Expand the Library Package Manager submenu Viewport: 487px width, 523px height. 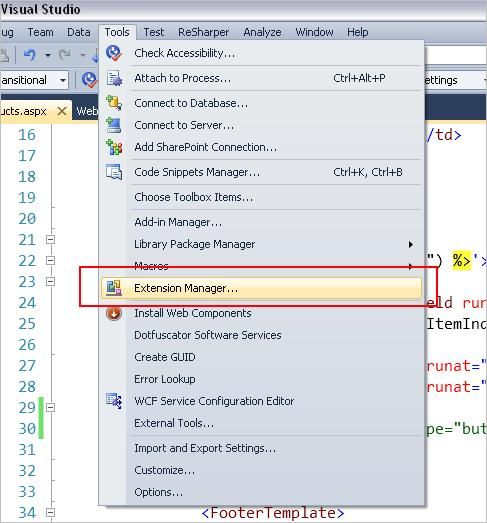tap(411, 244)
